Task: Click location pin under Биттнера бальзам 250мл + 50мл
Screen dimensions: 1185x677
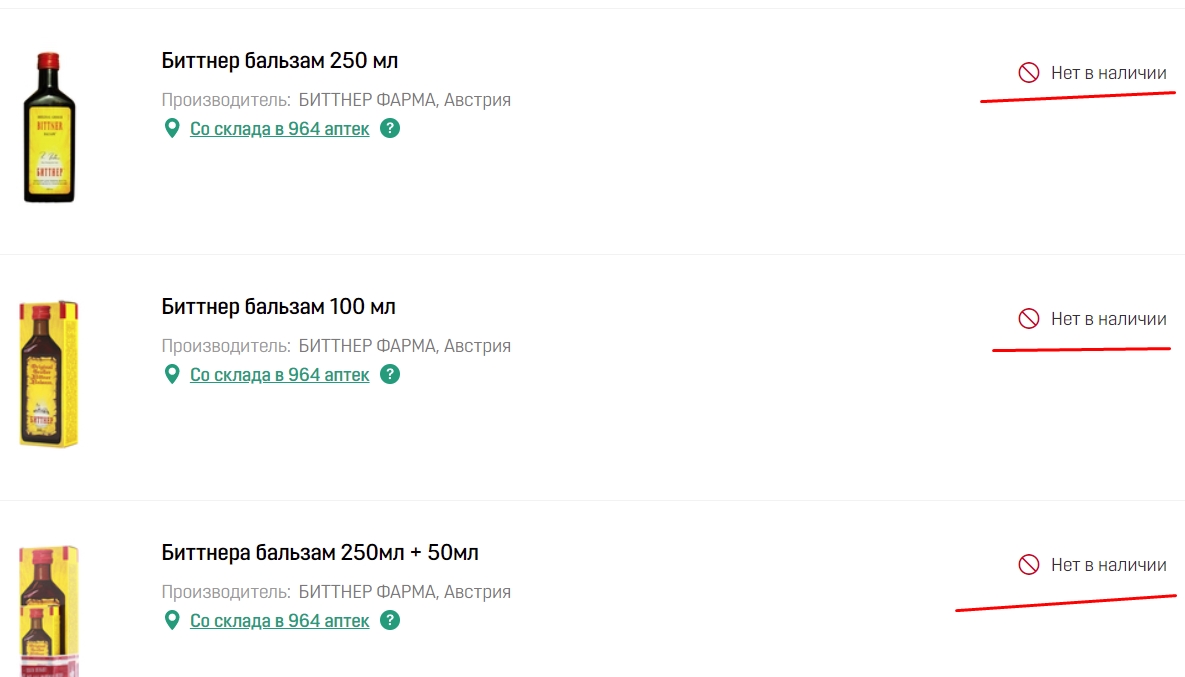Action: pos(172,620)
